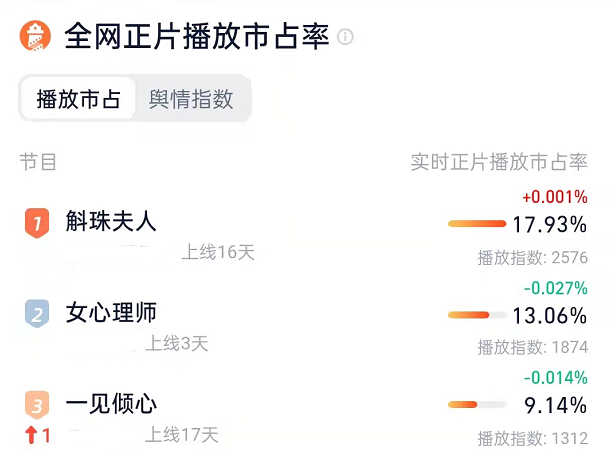Click the 实时正片播放市占率 column header
The width and height of the screenshot is (612, 451).
(x=499, y=162)
